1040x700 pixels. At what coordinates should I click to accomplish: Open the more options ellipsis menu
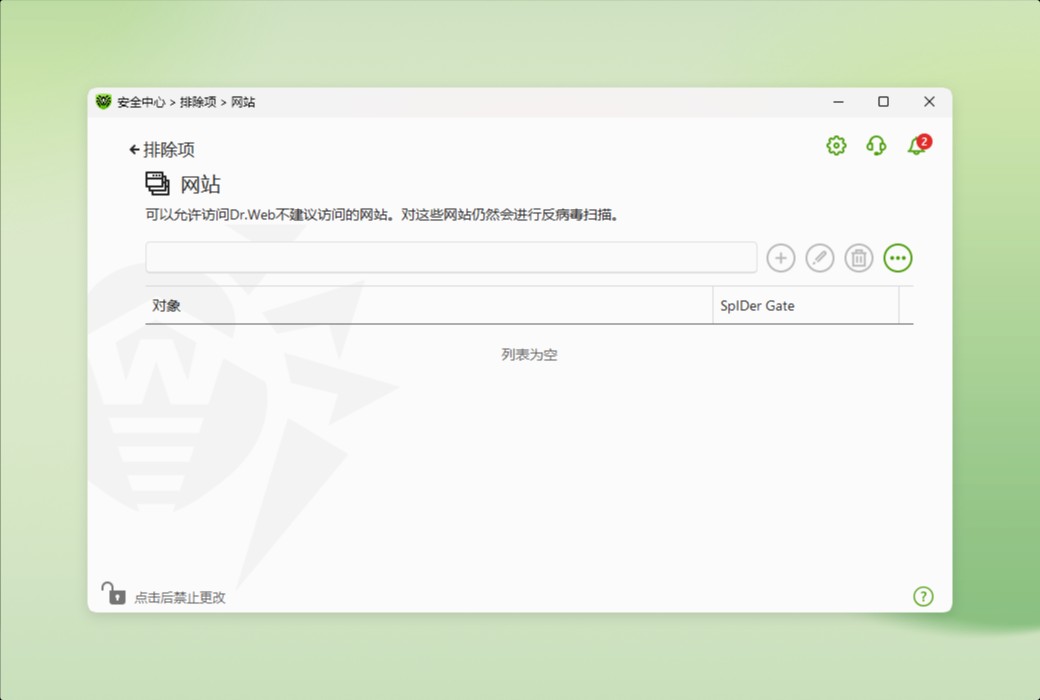897,257
